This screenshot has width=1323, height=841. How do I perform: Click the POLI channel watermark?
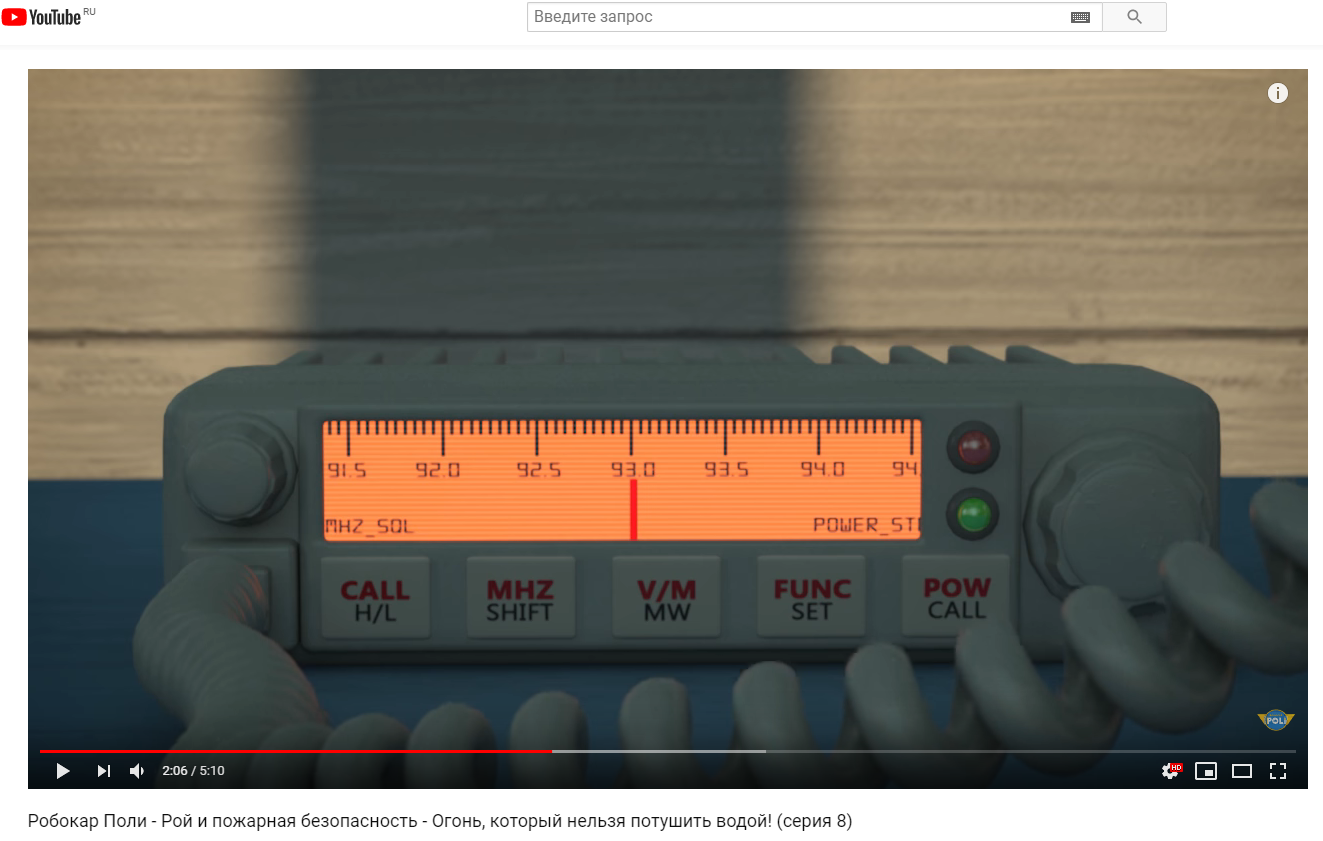[1275, 720]
